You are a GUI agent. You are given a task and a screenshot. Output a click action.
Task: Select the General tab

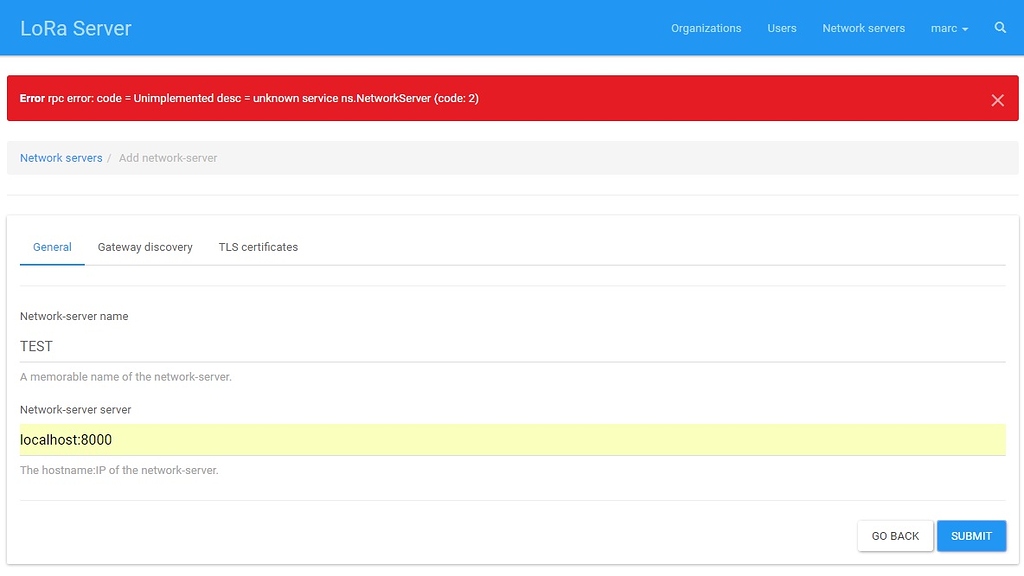(x=52, y=247)
